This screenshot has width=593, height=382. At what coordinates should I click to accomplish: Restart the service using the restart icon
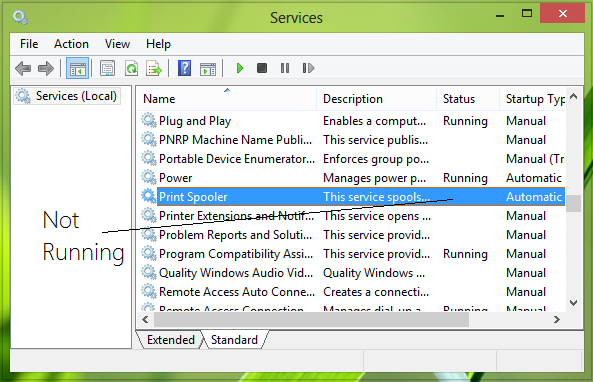coord(308,68)
